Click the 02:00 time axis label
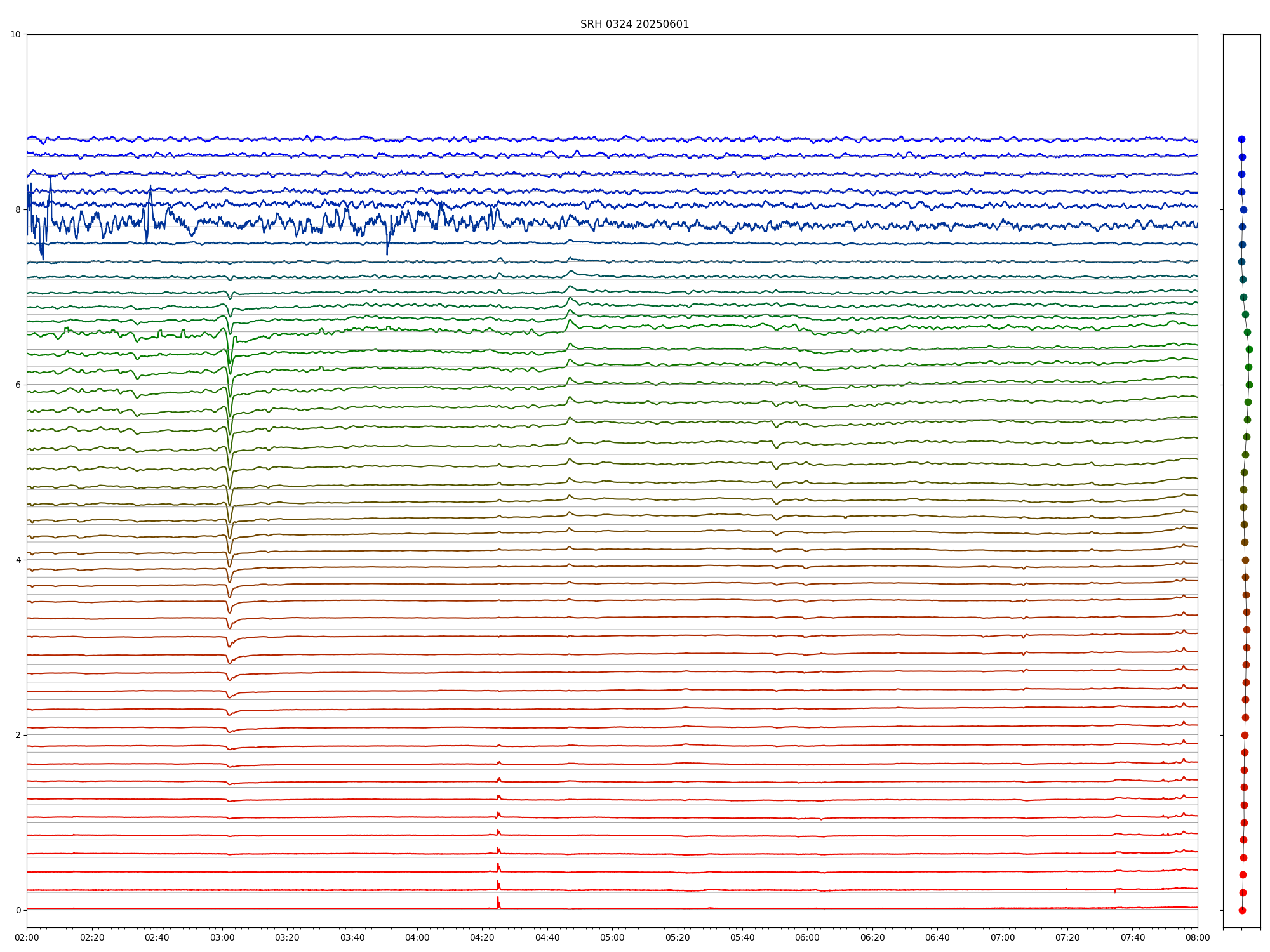This screenshot has width=1270, height=952. tap(27, 937)
